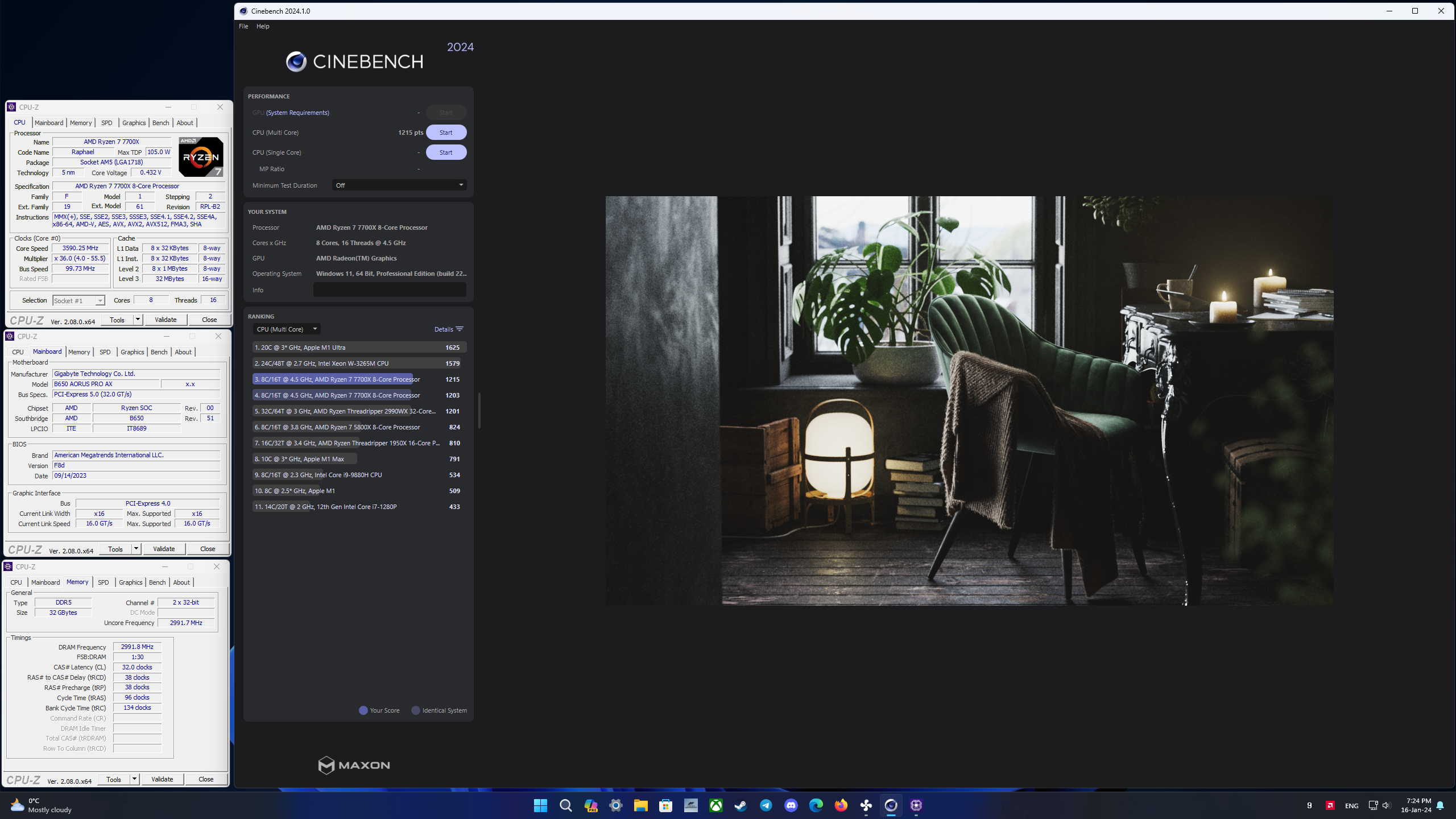Open the SPD tab in top CPU-Z window

[x=107, y=123]
